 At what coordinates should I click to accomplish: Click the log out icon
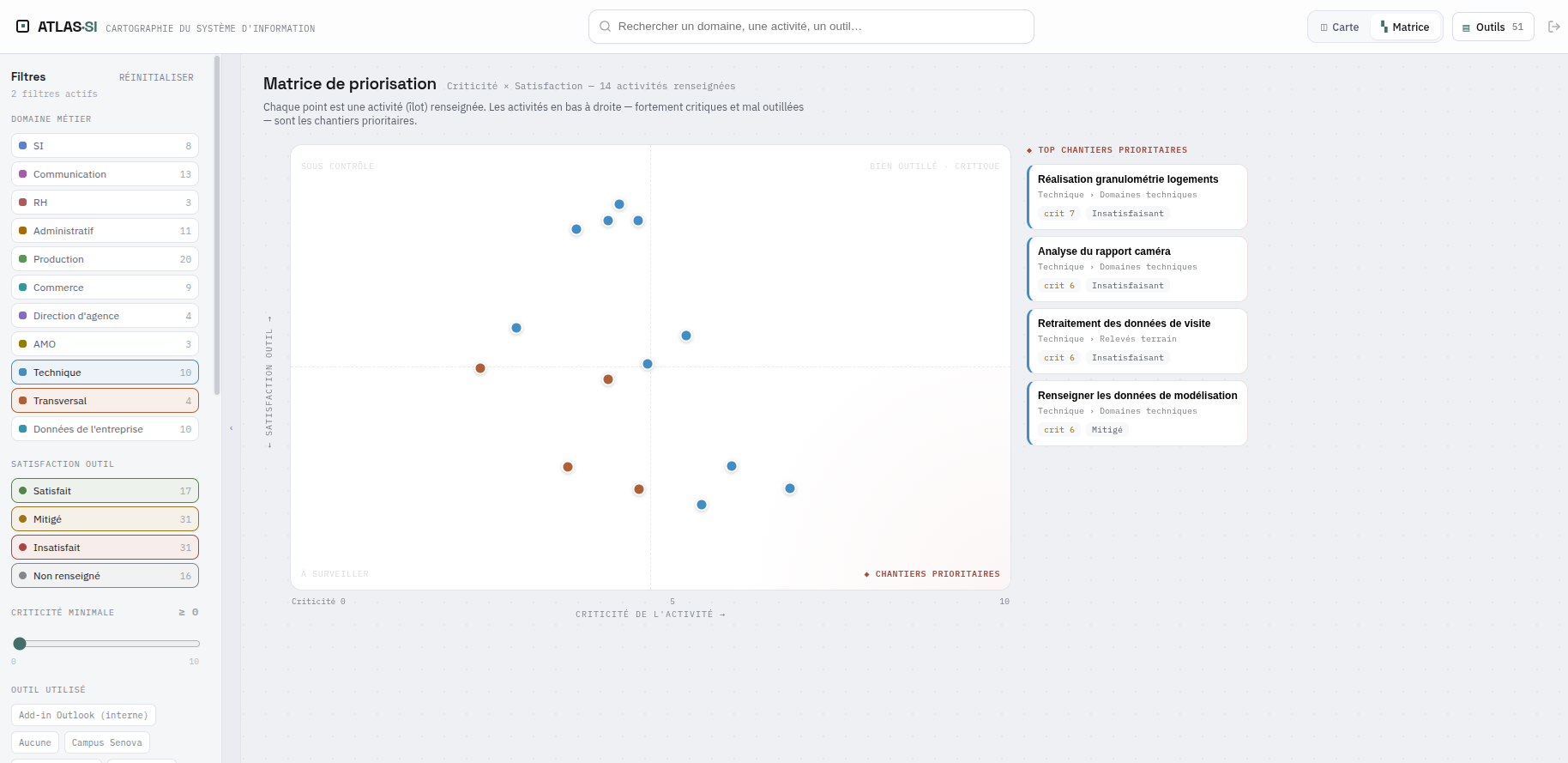(x=1553, y=27)
